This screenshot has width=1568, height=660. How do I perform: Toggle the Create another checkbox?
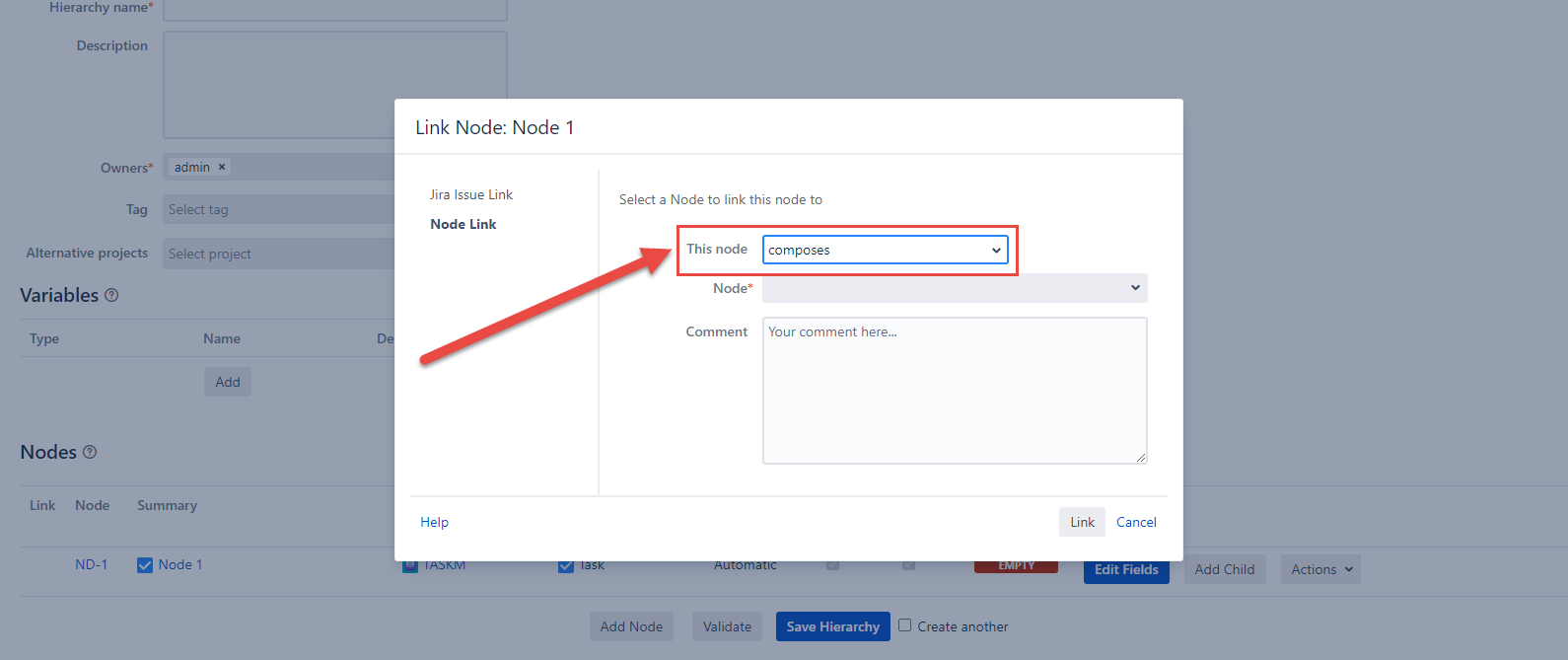pos(904,625)
